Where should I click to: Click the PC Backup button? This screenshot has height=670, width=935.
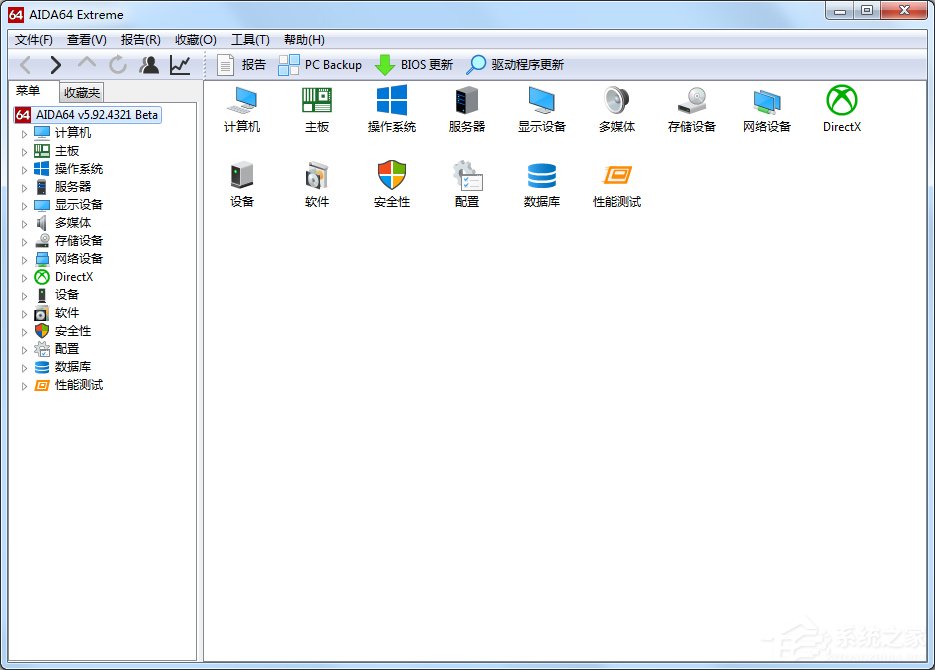coord(320,64)
